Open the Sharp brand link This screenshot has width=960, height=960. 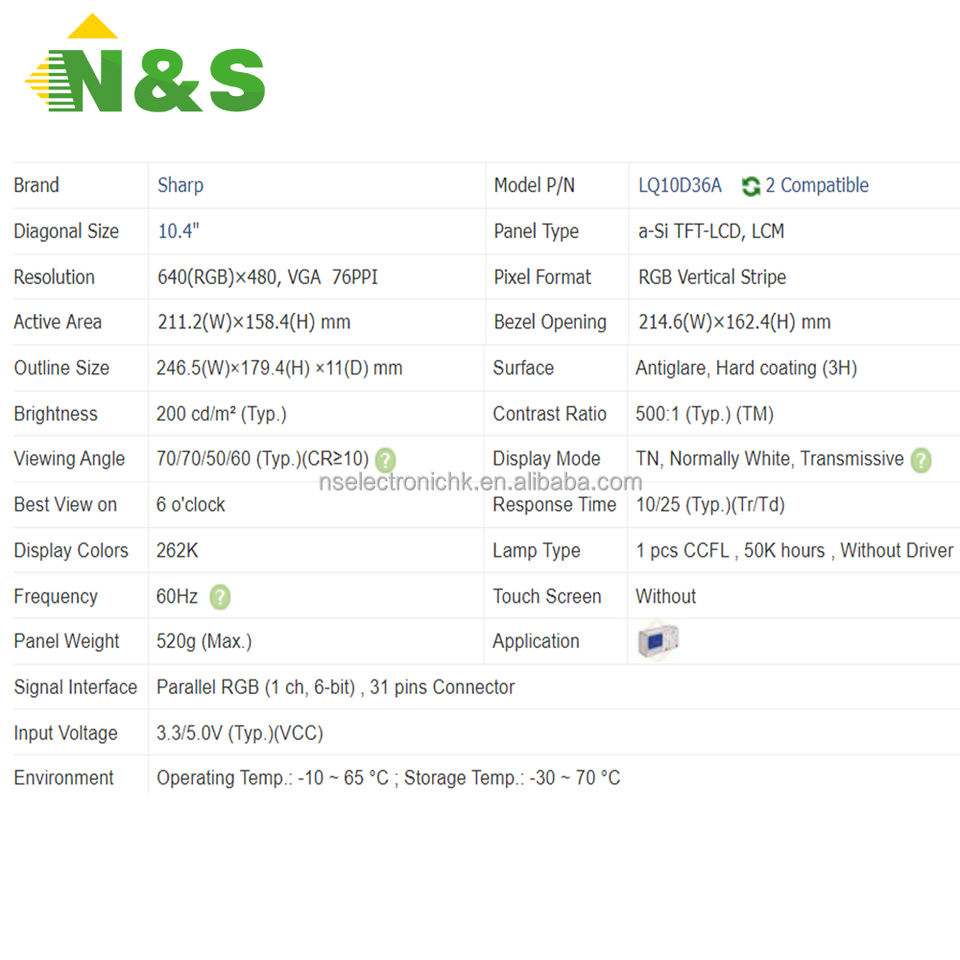(180, 186)
